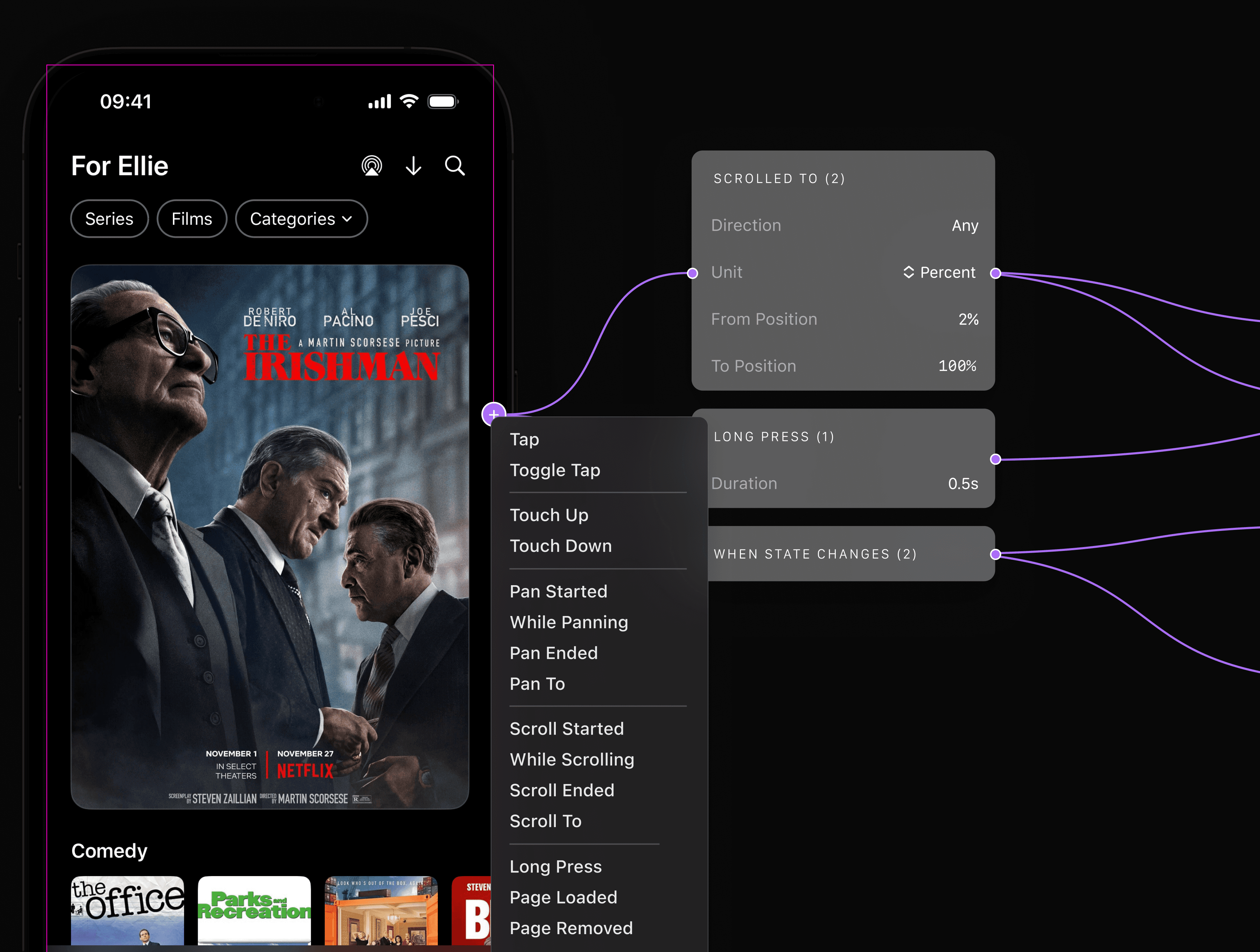This screenshot has height=952, width=1260.
Task: Click the downloads arrow icon
Action: [x=414, y=166]
